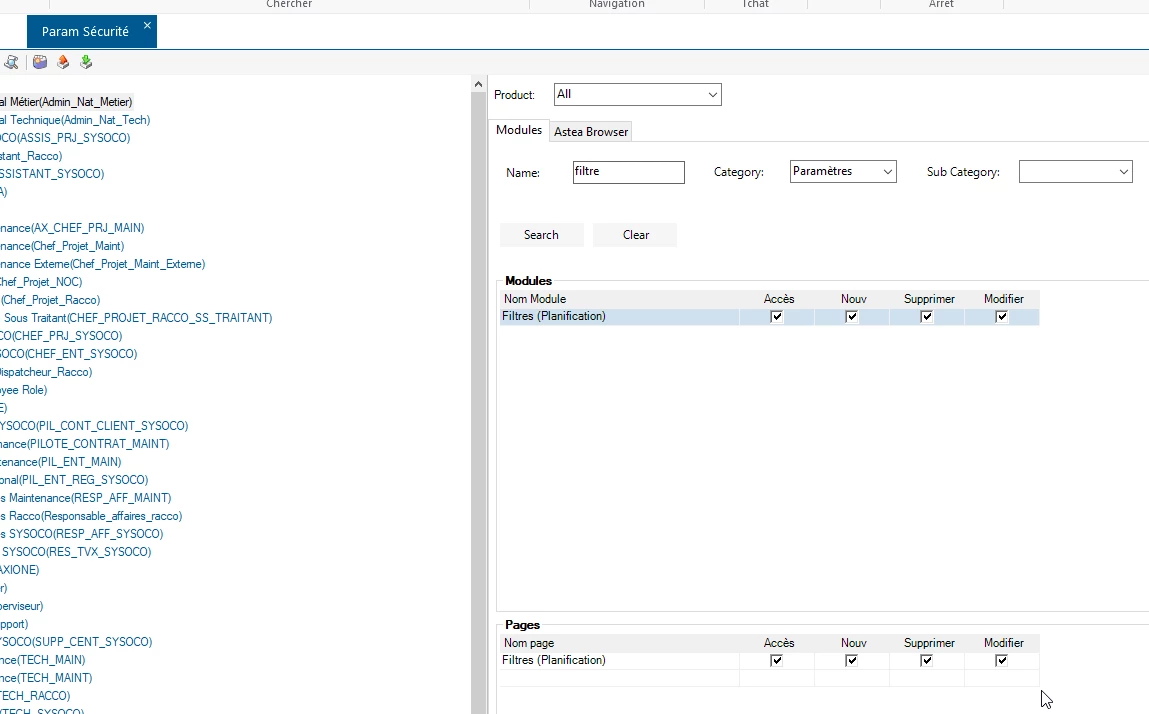Toggle Nouv checkbox in Pages row

click(852, 660)
